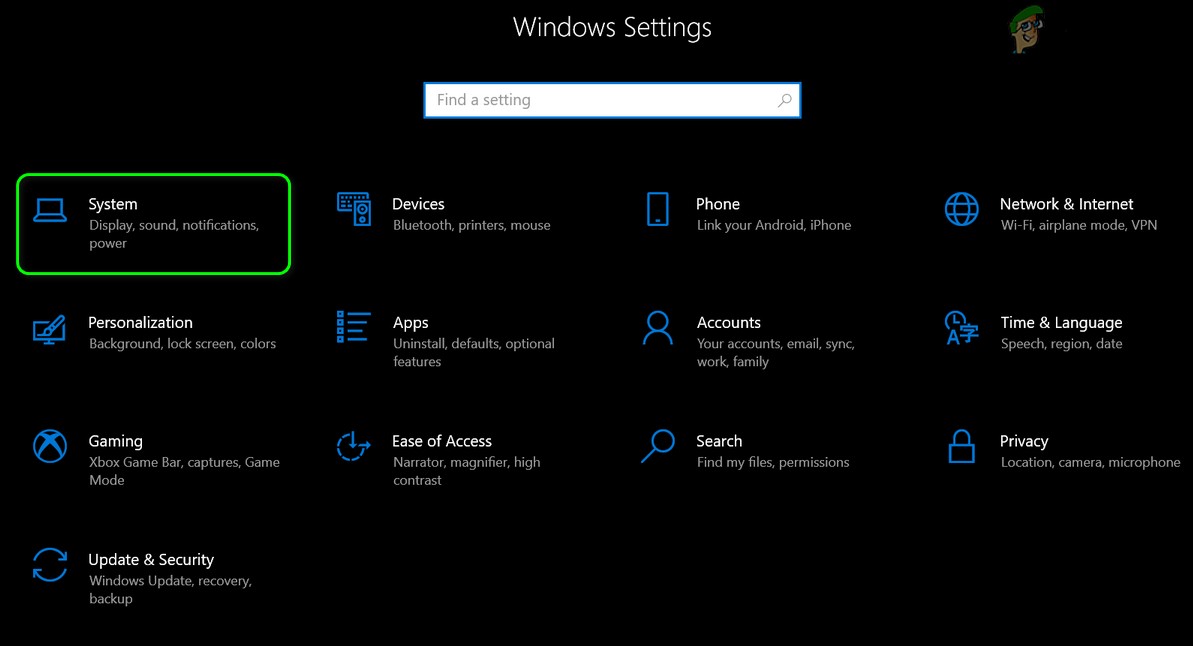Click the Phone icon
1193x646 pixels.
(657, 209)
